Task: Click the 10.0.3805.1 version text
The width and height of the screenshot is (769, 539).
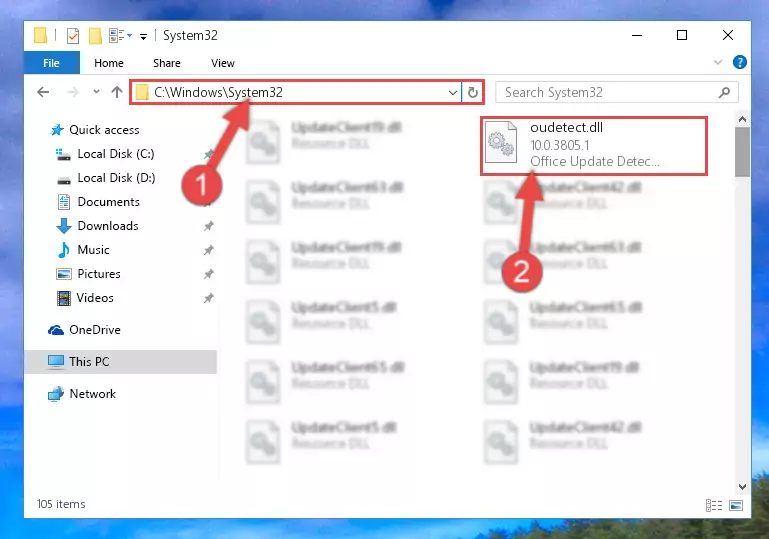Action: click(560, 145)
